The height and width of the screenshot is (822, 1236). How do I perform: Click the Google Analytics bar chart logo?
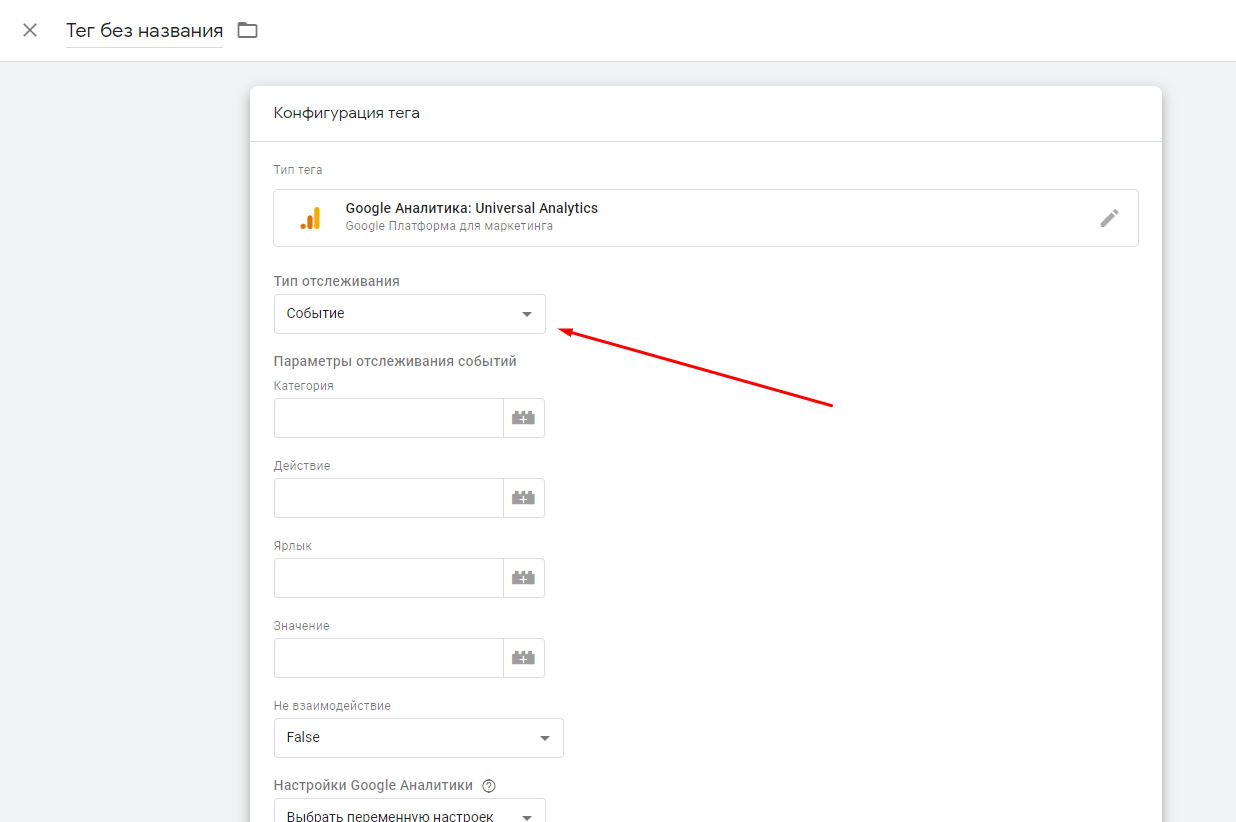311,218
